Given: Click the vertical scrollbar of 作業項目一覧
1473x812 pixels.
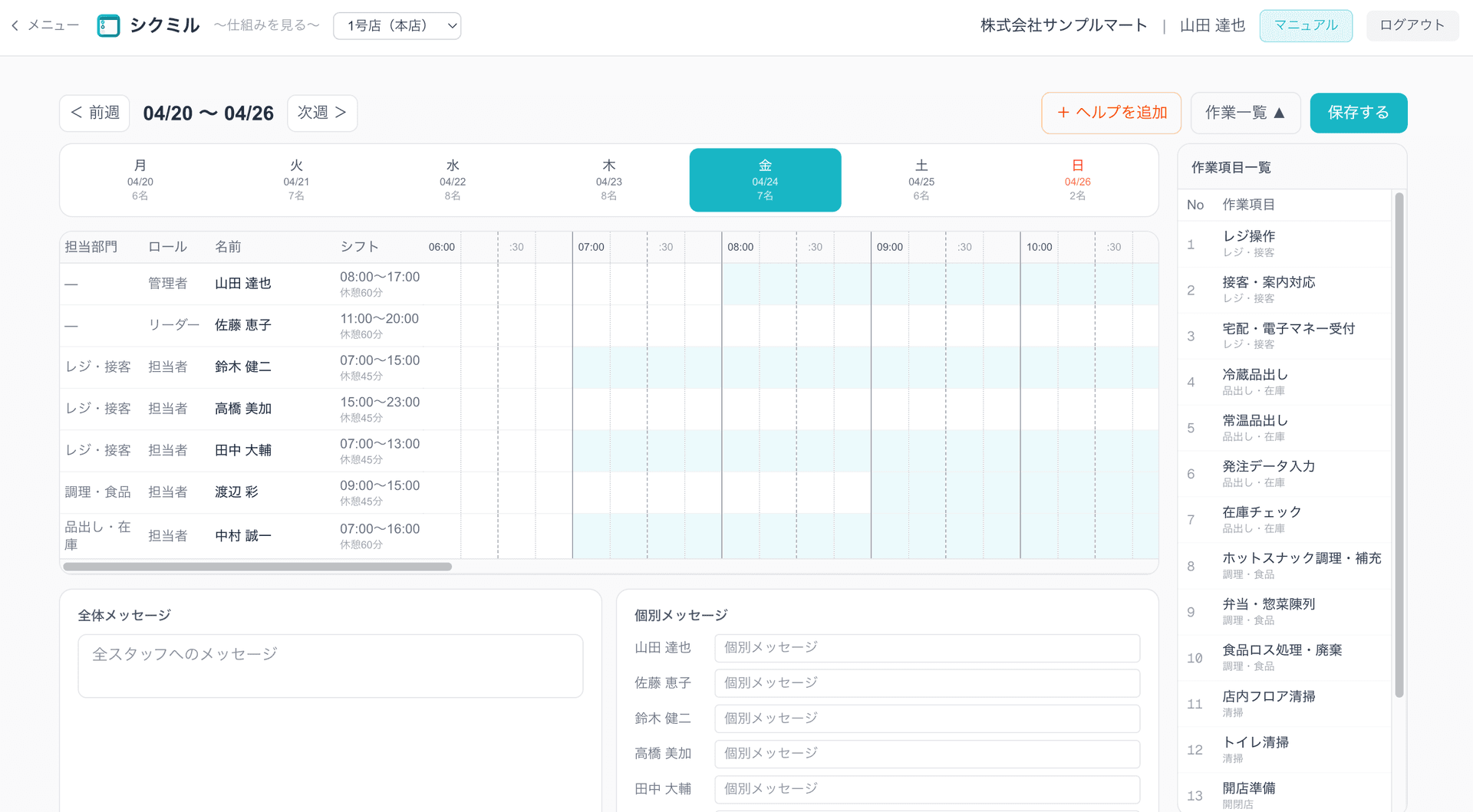Looking at the screenshot, I should [x=1399, y=445].
